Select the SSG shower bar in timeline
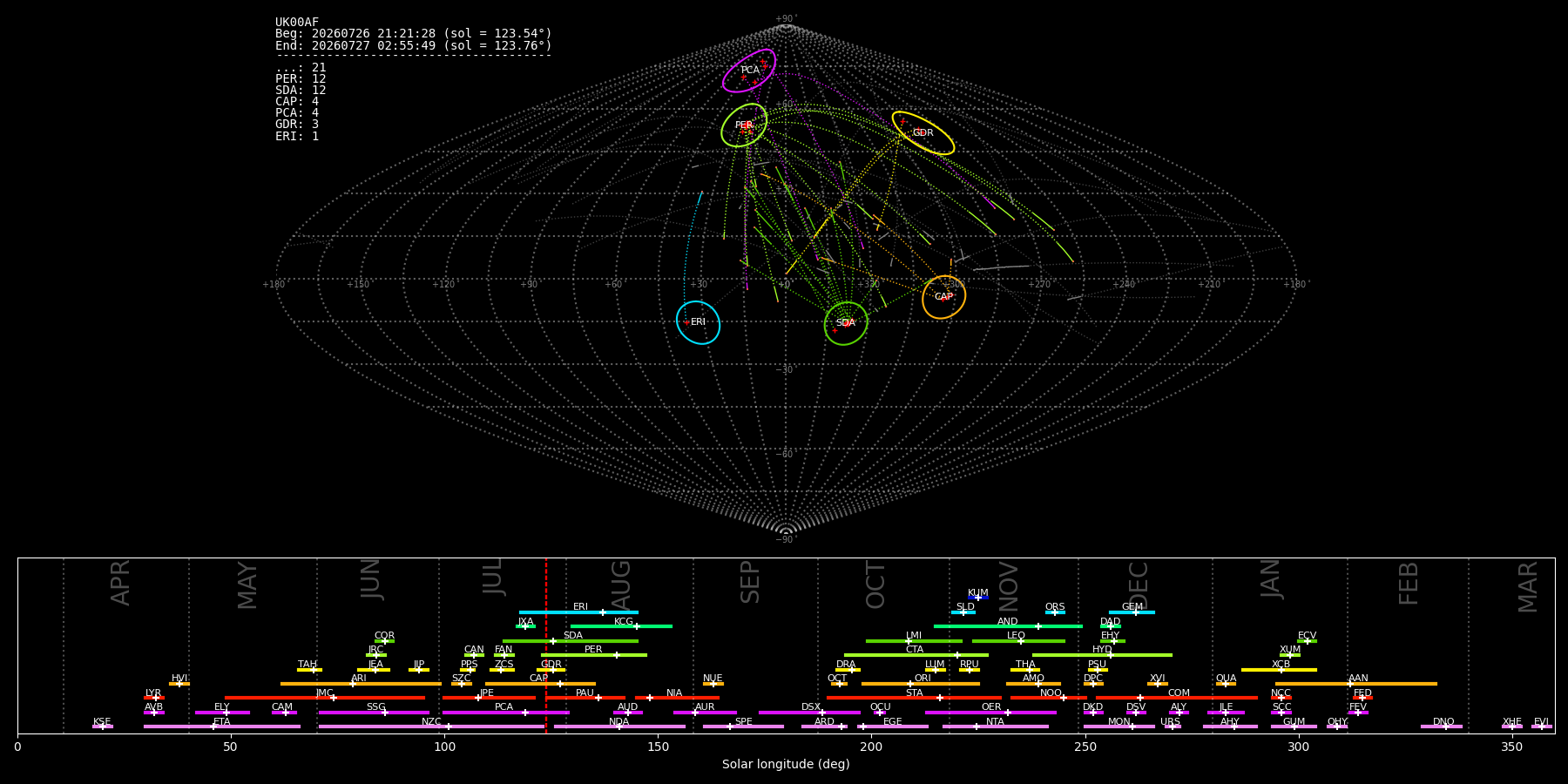 (x=374, y=713)
